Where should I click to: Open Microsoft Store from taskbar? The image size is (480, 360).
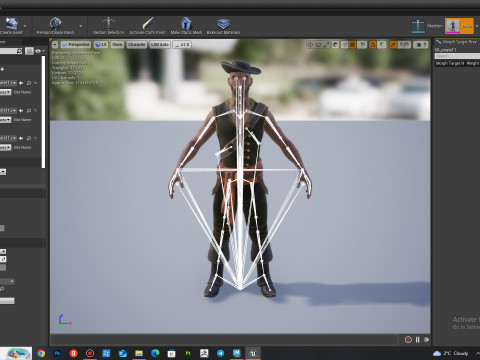(x=171, y=353)
